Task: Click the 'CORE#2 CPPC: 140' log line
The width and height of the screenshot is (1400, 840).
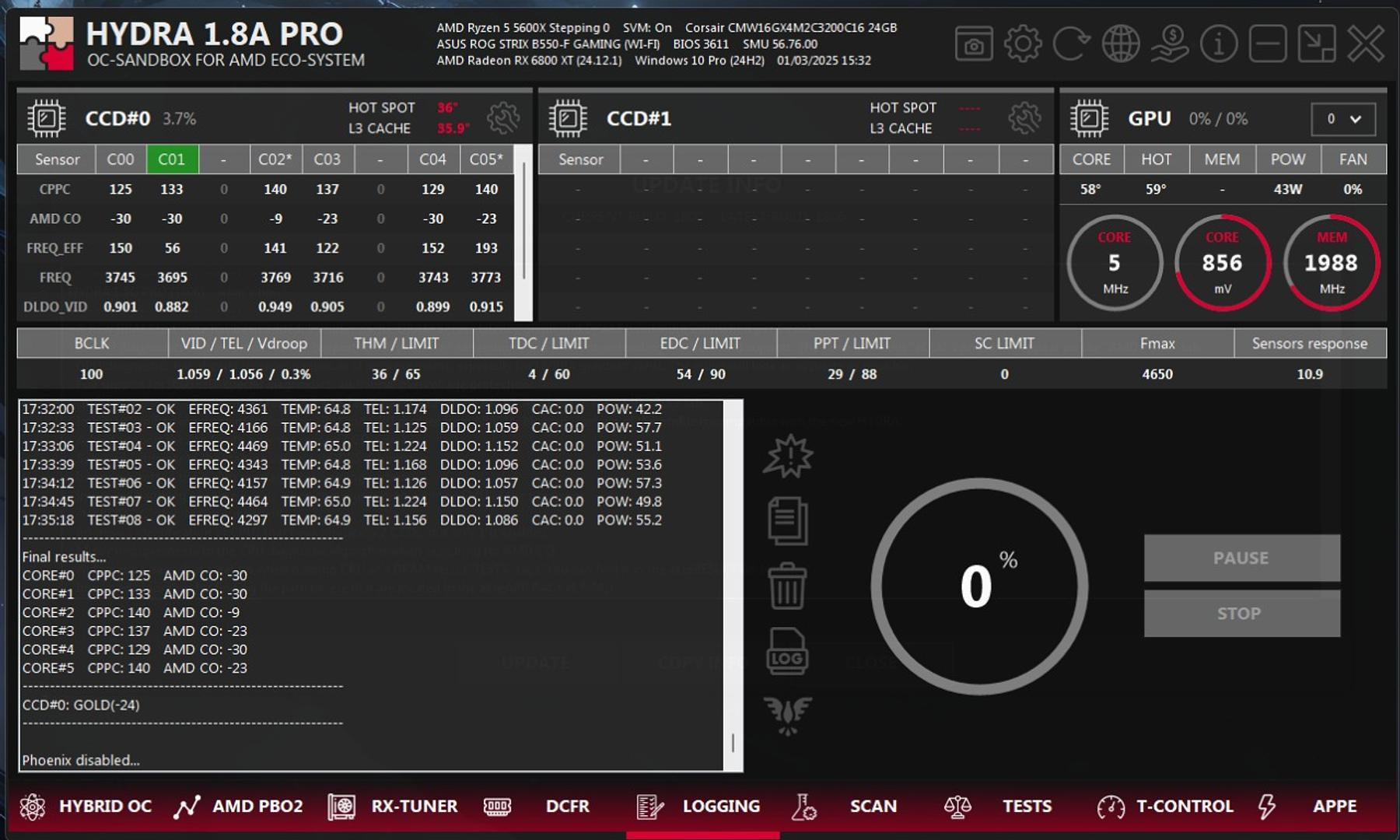Action: pyautogui.click(x=131, y=612)
